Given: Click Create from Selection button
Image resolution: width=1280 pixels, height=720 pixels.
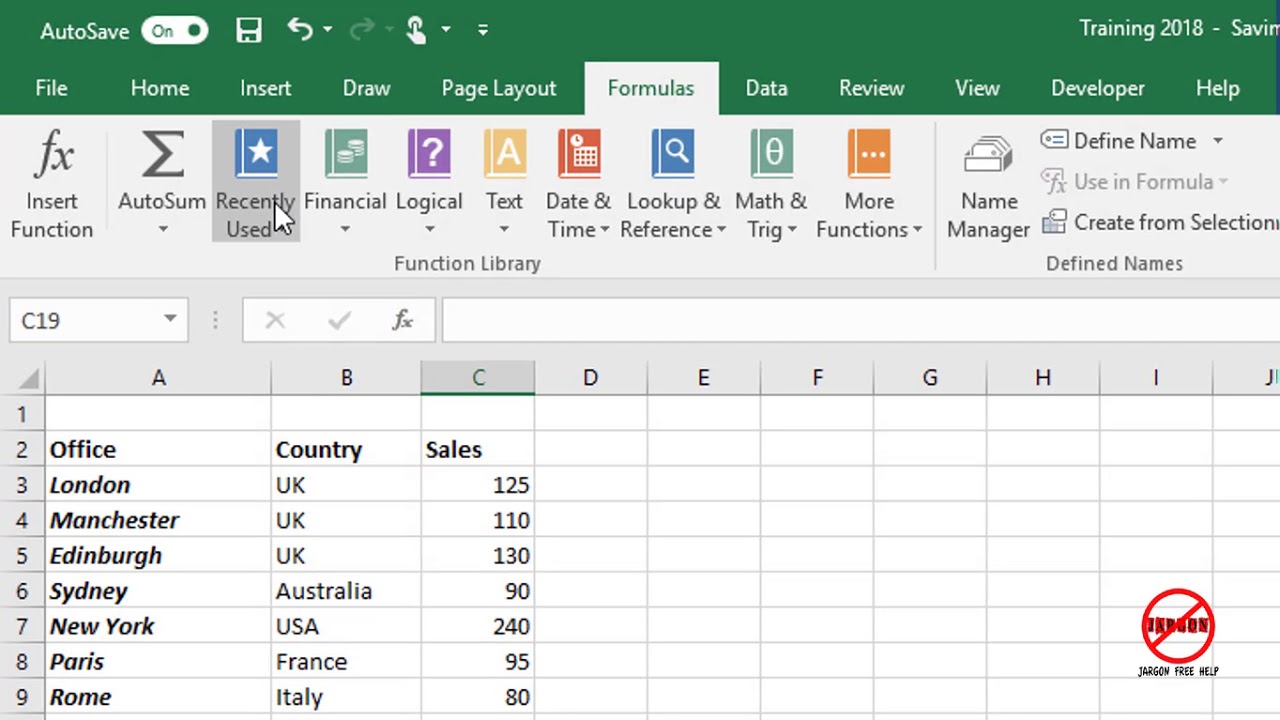Looking at the screenshot, I should [1162, 222].
